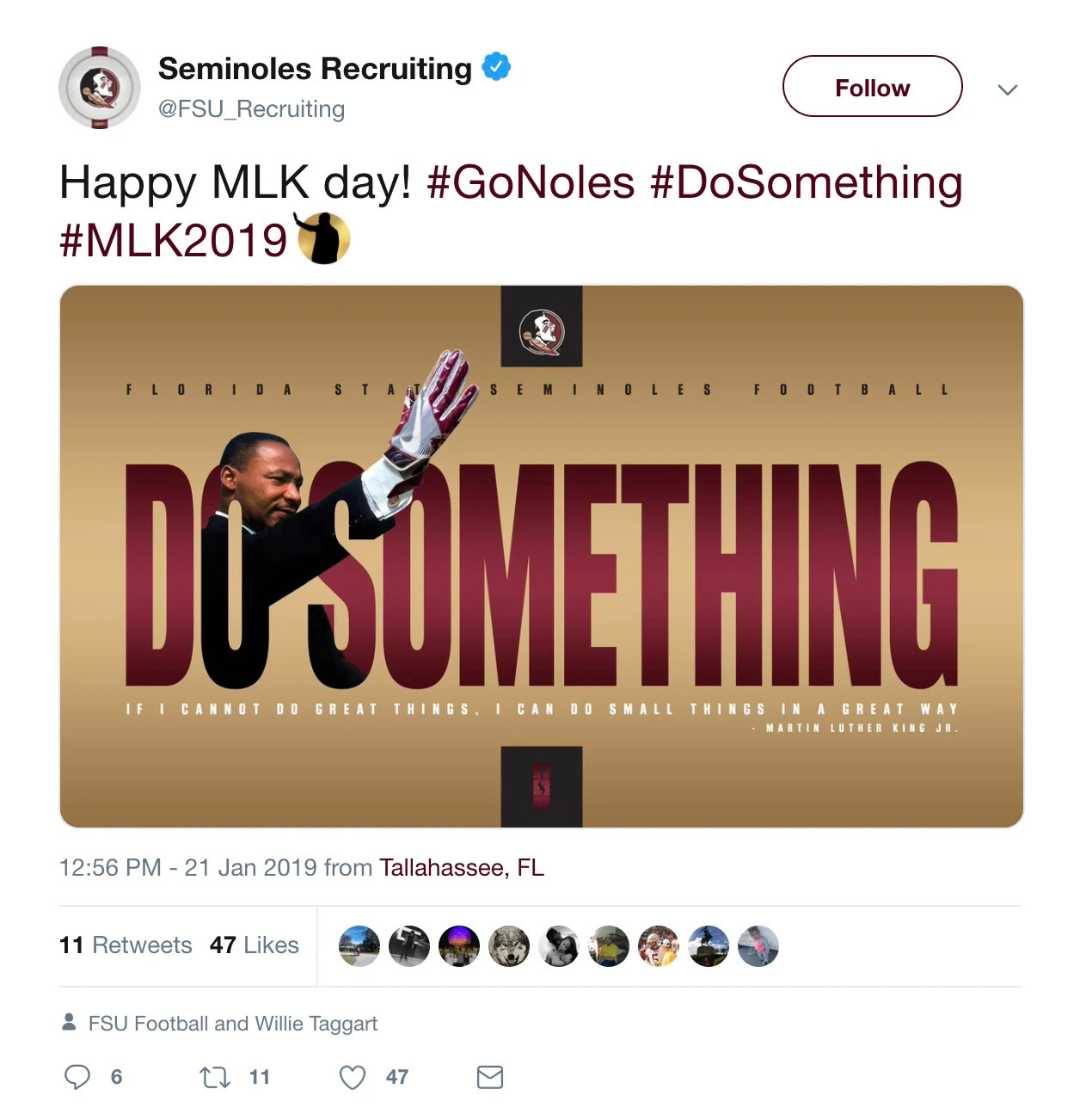Click the heart icon to like the tweet
The width and height of the screenshot is (1080, 1120).
[352, 1077]
